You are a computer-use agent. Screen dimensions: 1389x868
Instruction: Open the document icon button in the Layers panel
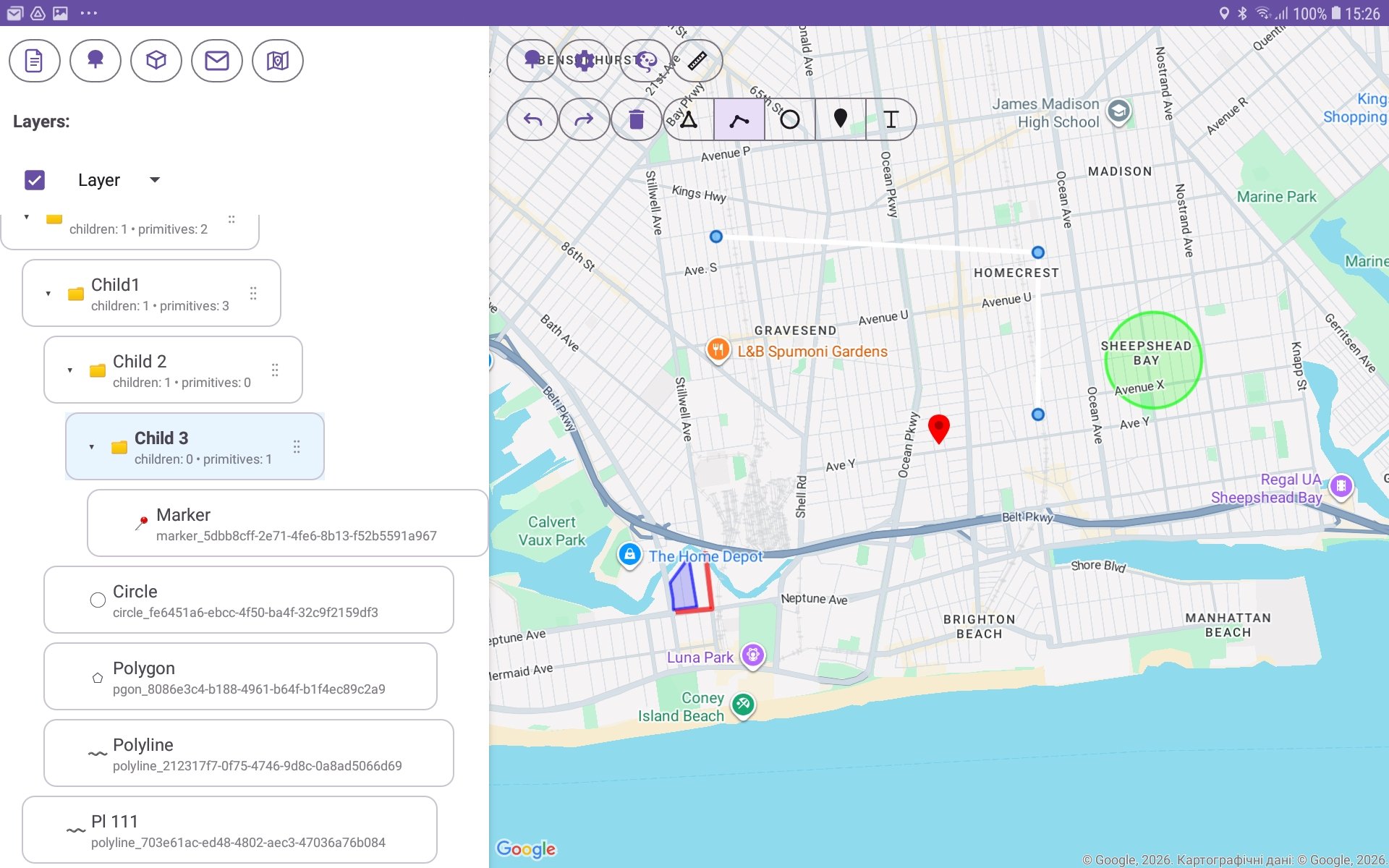34,61
